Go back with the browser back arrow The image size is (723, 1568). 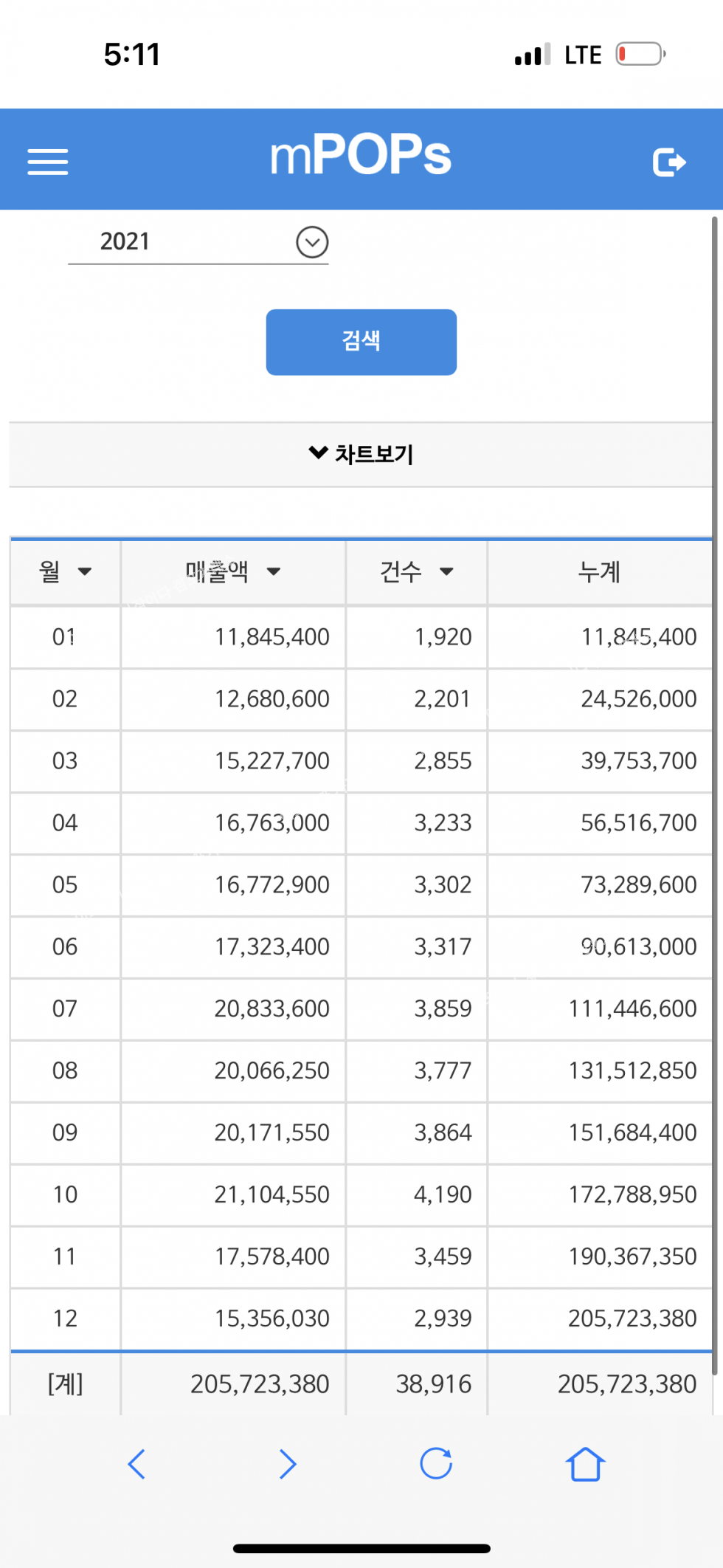click(x=136, y=1464)
